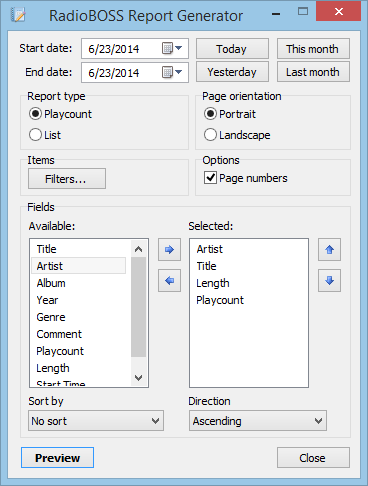Close the window with red X
This screenshot has width=368, height=486.
point(339,12)
